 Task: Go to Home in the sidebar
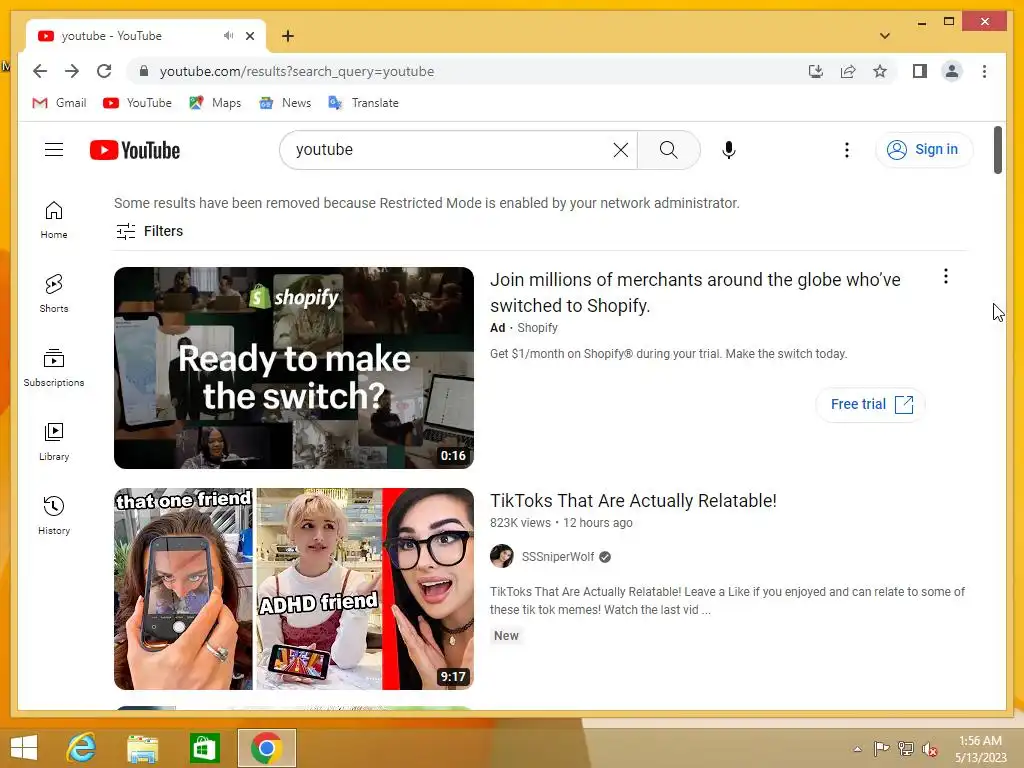click(54, 220)
